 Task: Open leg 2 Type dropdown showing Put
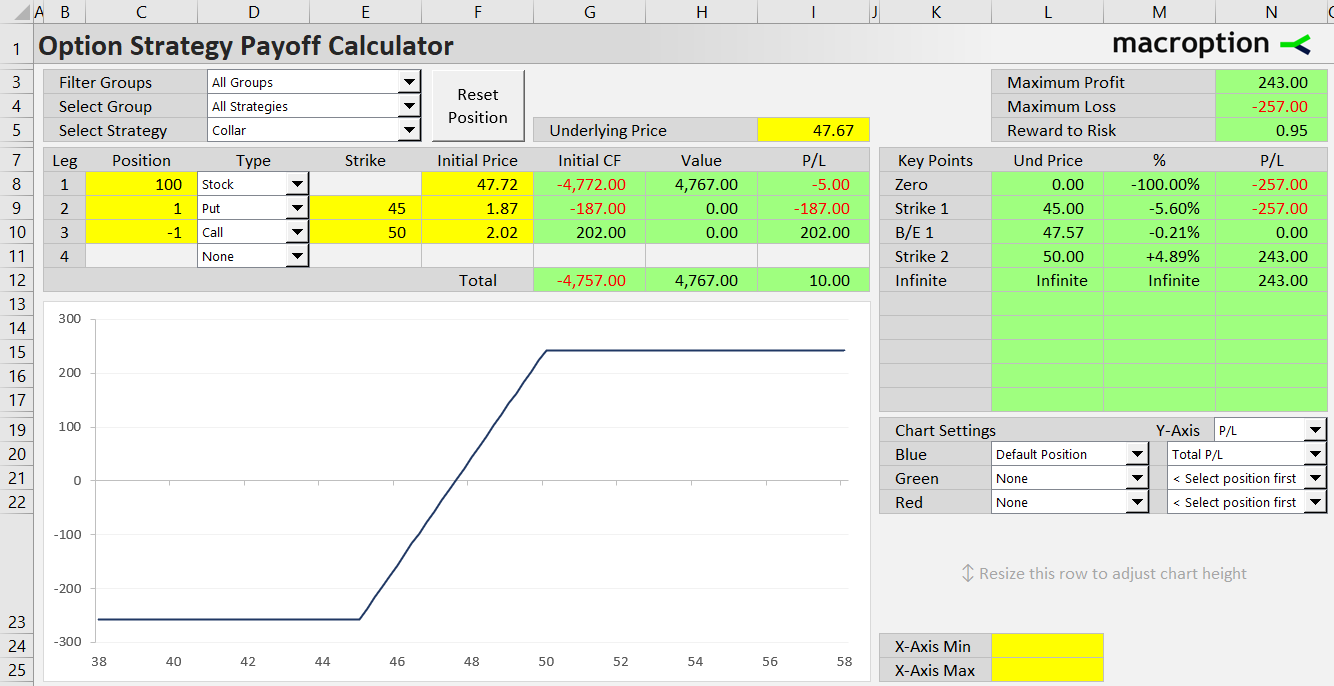pyautogui.click(x=297, y=208)
